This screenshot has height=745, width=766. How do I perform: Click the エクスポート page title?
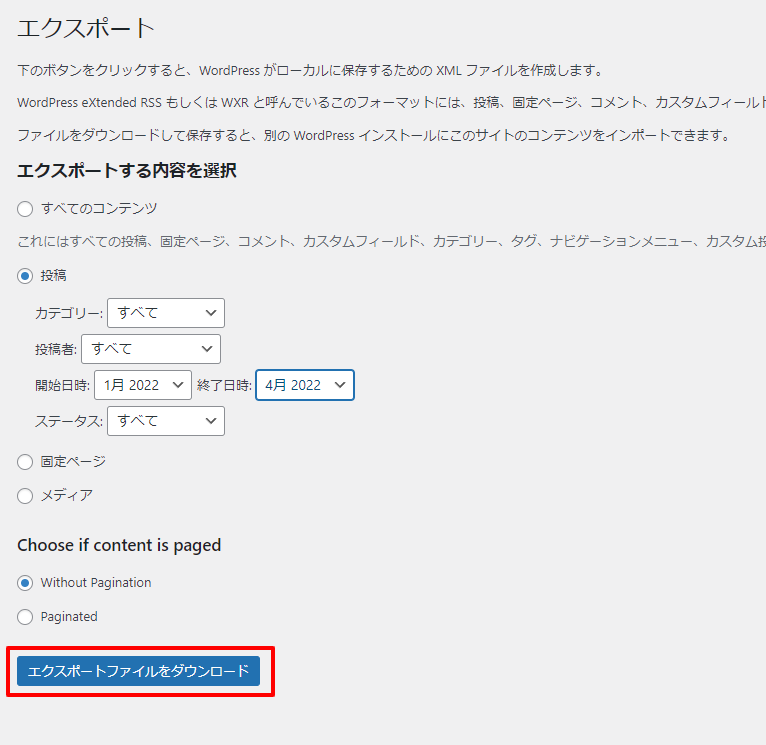pyautogui.click(x=86, y=28)
